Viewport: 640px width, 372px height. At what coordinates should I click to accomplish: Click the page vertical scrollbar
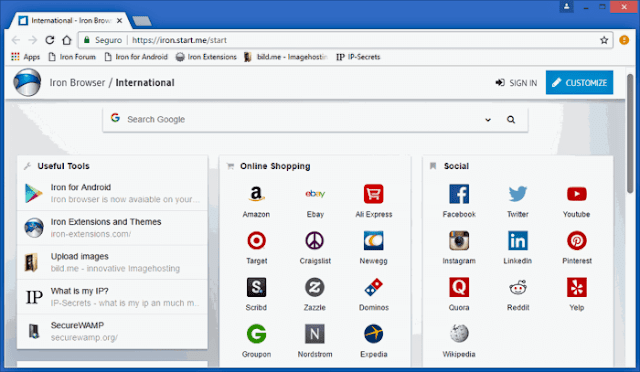(630, 133)
